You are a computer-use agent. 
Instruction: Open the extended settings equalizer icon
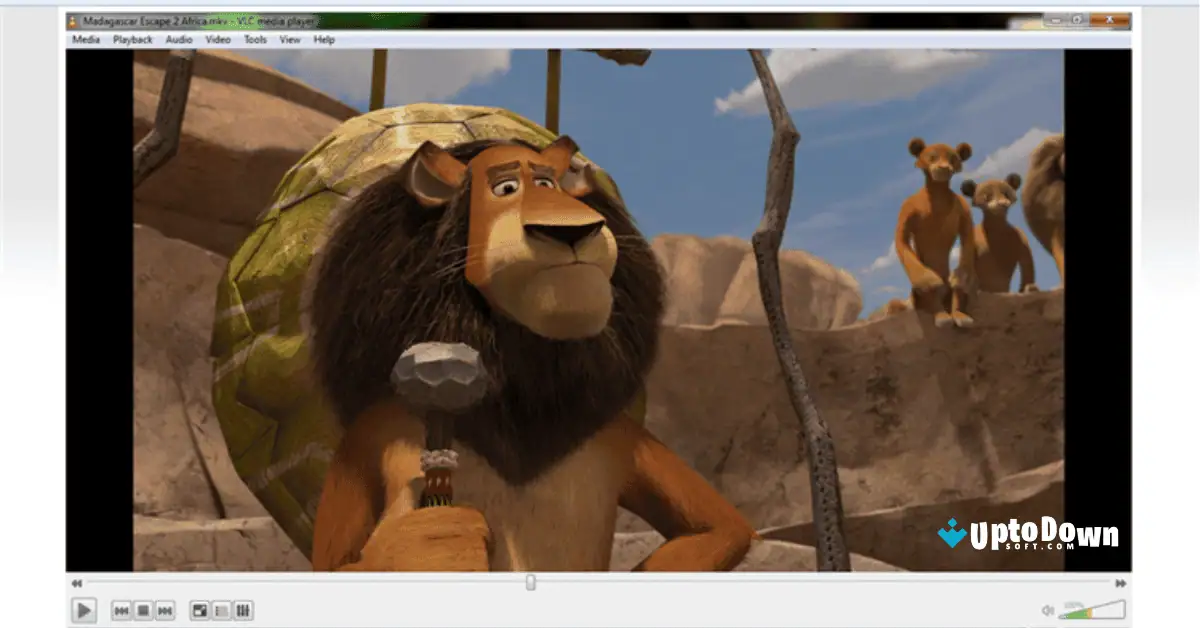pos(243,610)
